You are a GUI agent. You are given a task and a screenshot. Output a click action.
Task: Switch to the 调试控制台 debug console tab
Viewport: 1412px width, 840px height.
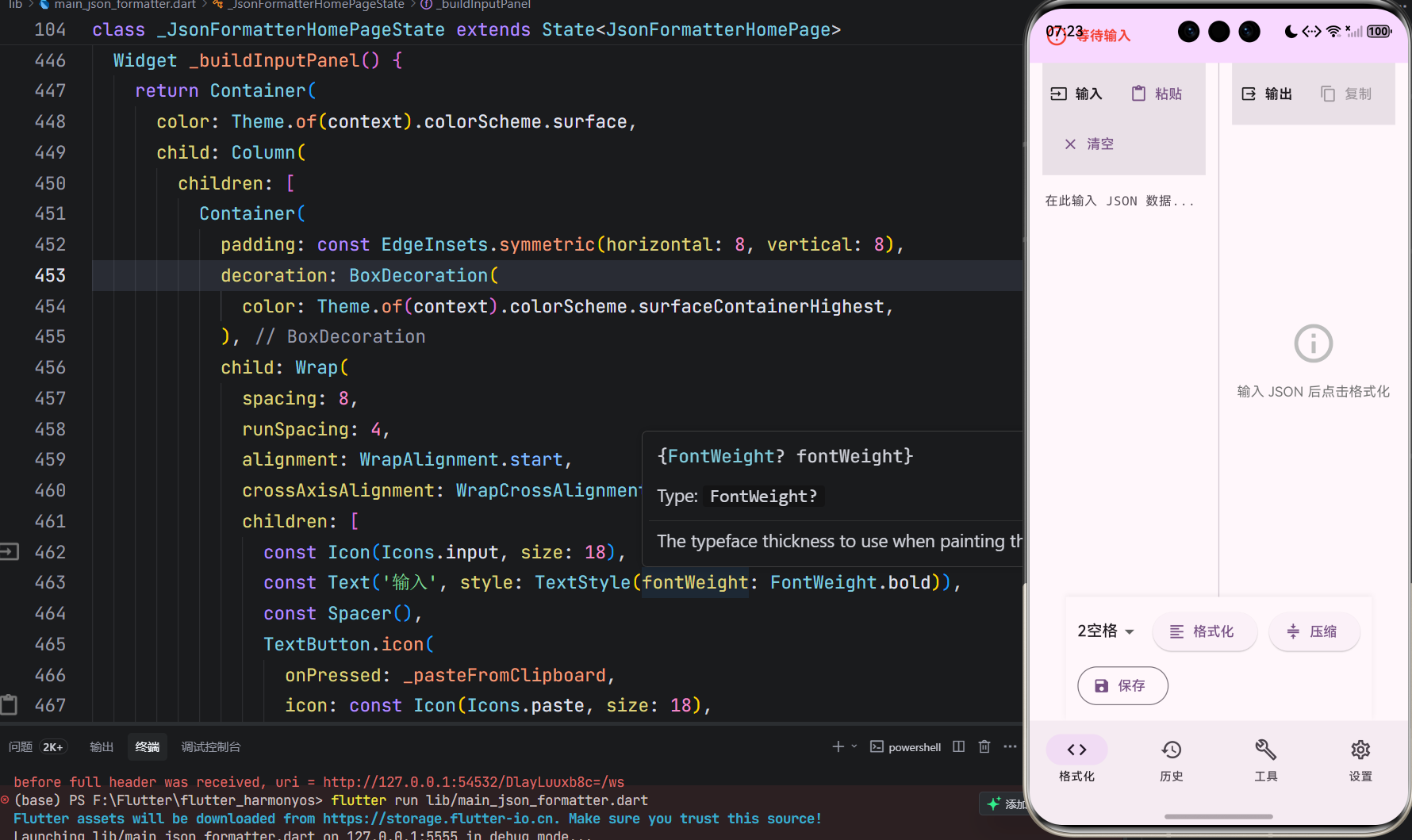pos(211,747)
